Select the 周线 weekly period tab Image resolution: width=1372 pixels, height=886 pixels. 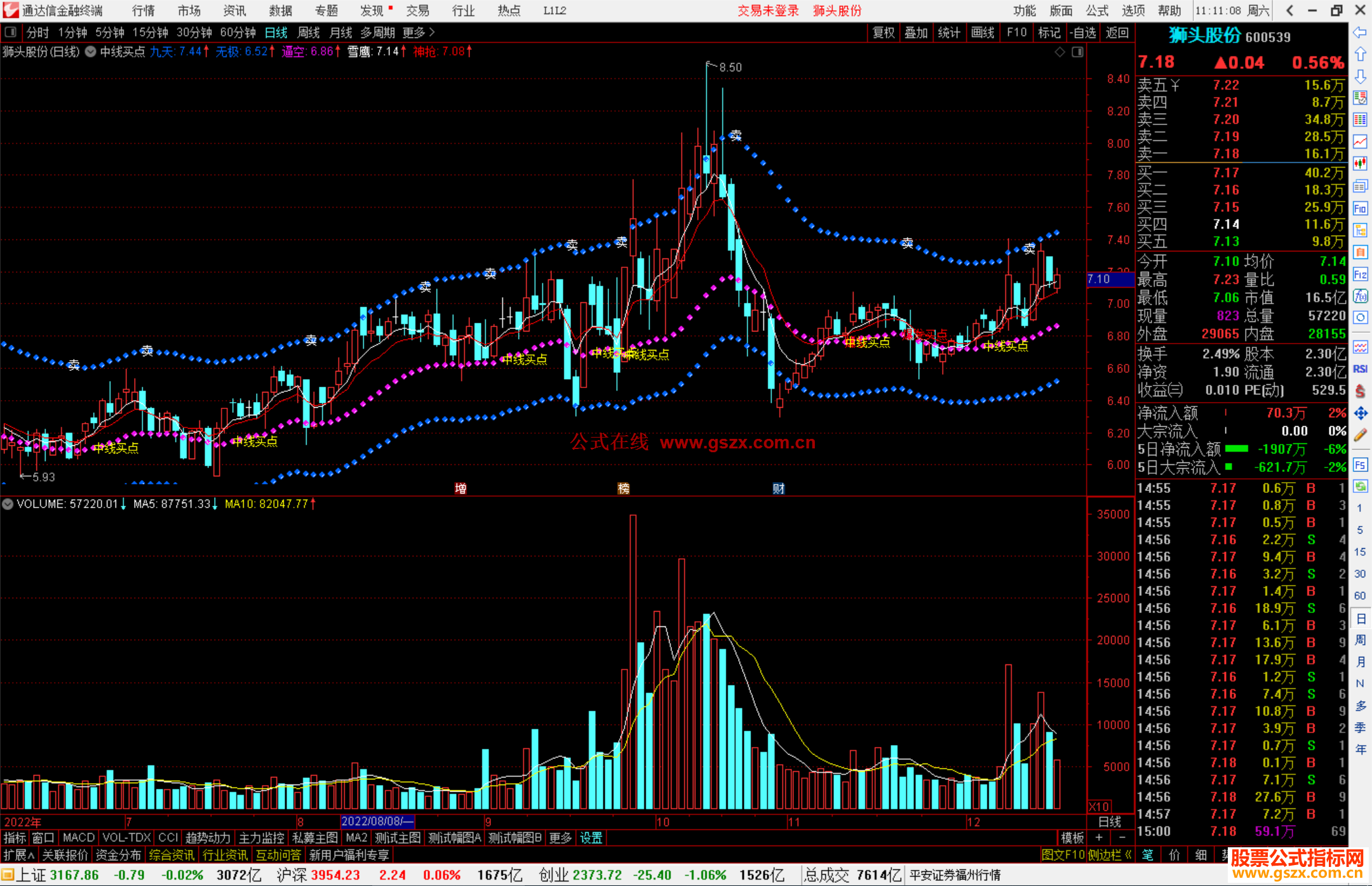308,32
